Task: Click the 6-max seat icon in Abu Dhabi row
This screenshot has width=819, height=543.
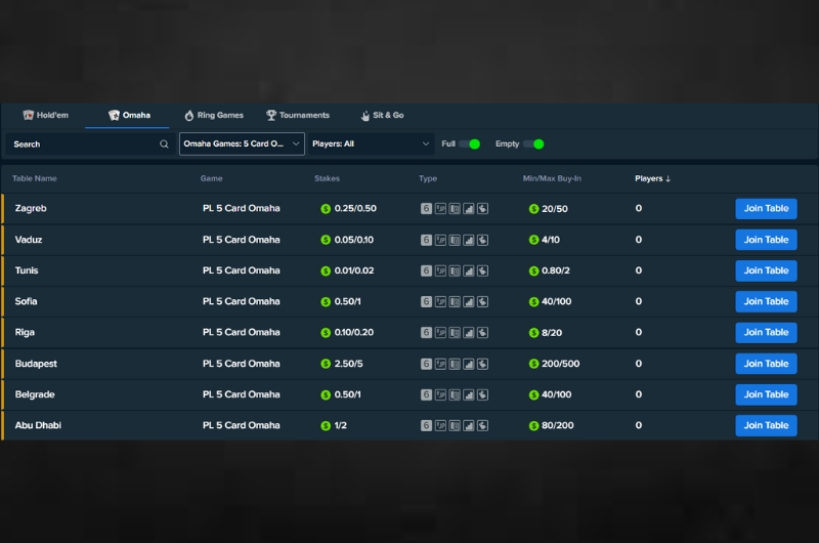Action: click(426, 426)
